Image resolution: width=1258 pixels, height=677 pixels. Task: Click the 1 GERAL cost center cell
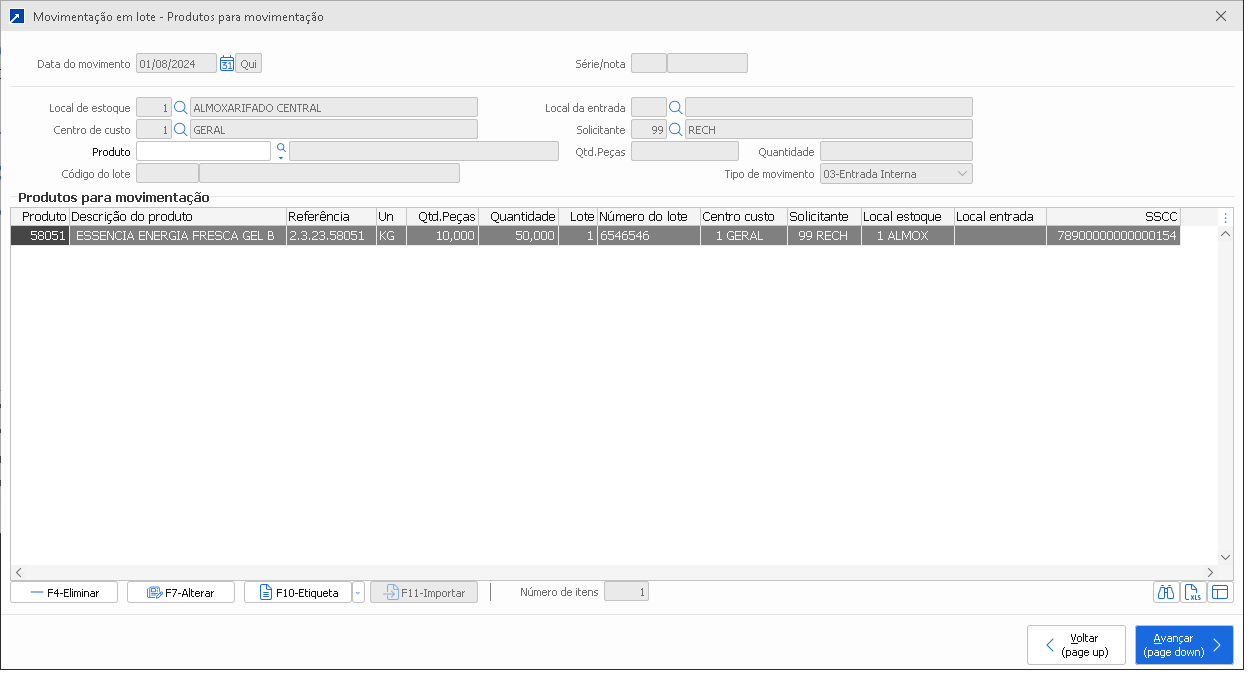click(x=744, y=236)
